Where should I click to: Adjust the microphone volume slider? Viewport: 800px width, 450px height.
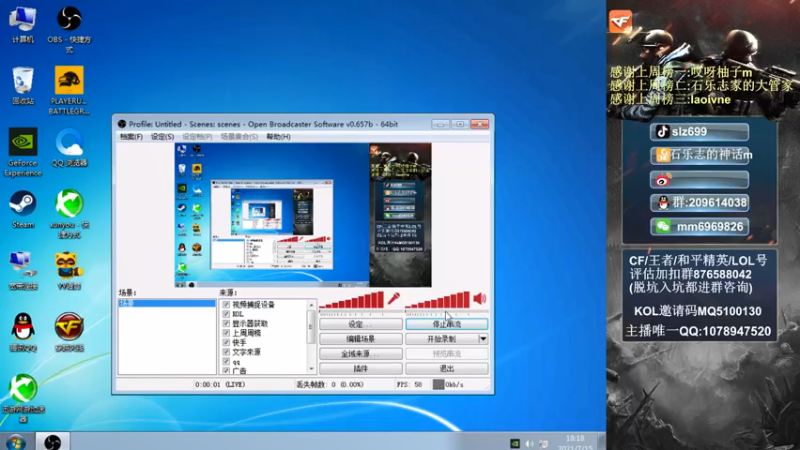point(352,301)
